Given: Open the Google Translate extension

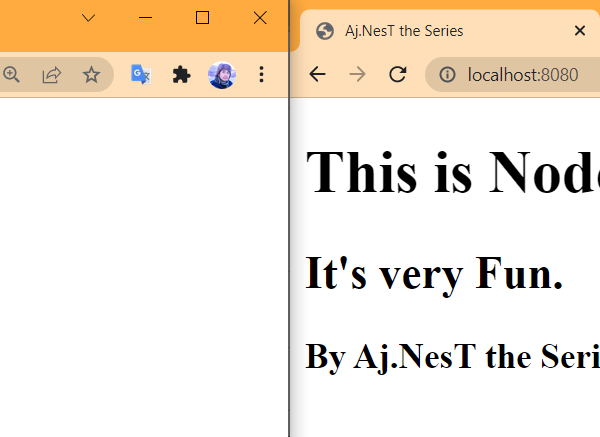Looking at the screenshot, I should click(141, 74).
